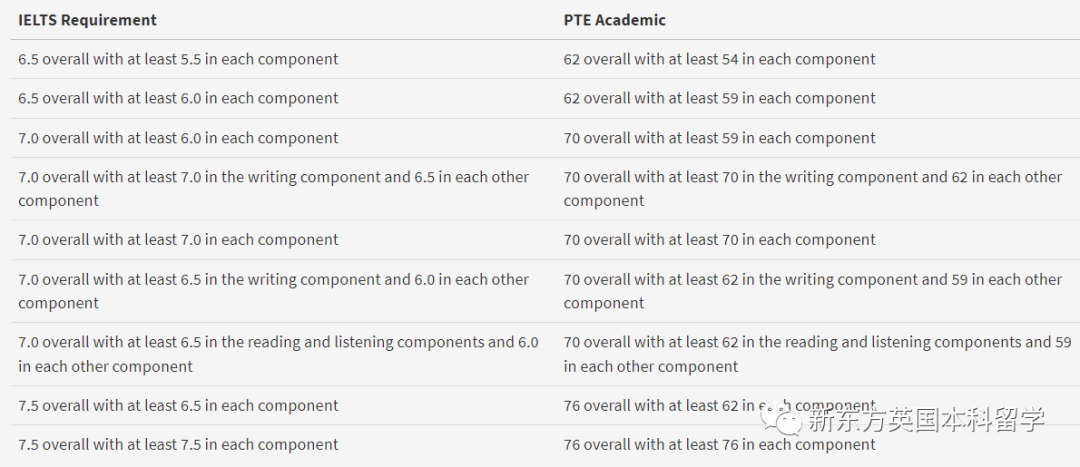The width and height of the screenshot is (1080, 467).
Task: Select IELTS 7.0 overall at least 7.0 each
Action: pyautogui.click(x=178, y=240)
